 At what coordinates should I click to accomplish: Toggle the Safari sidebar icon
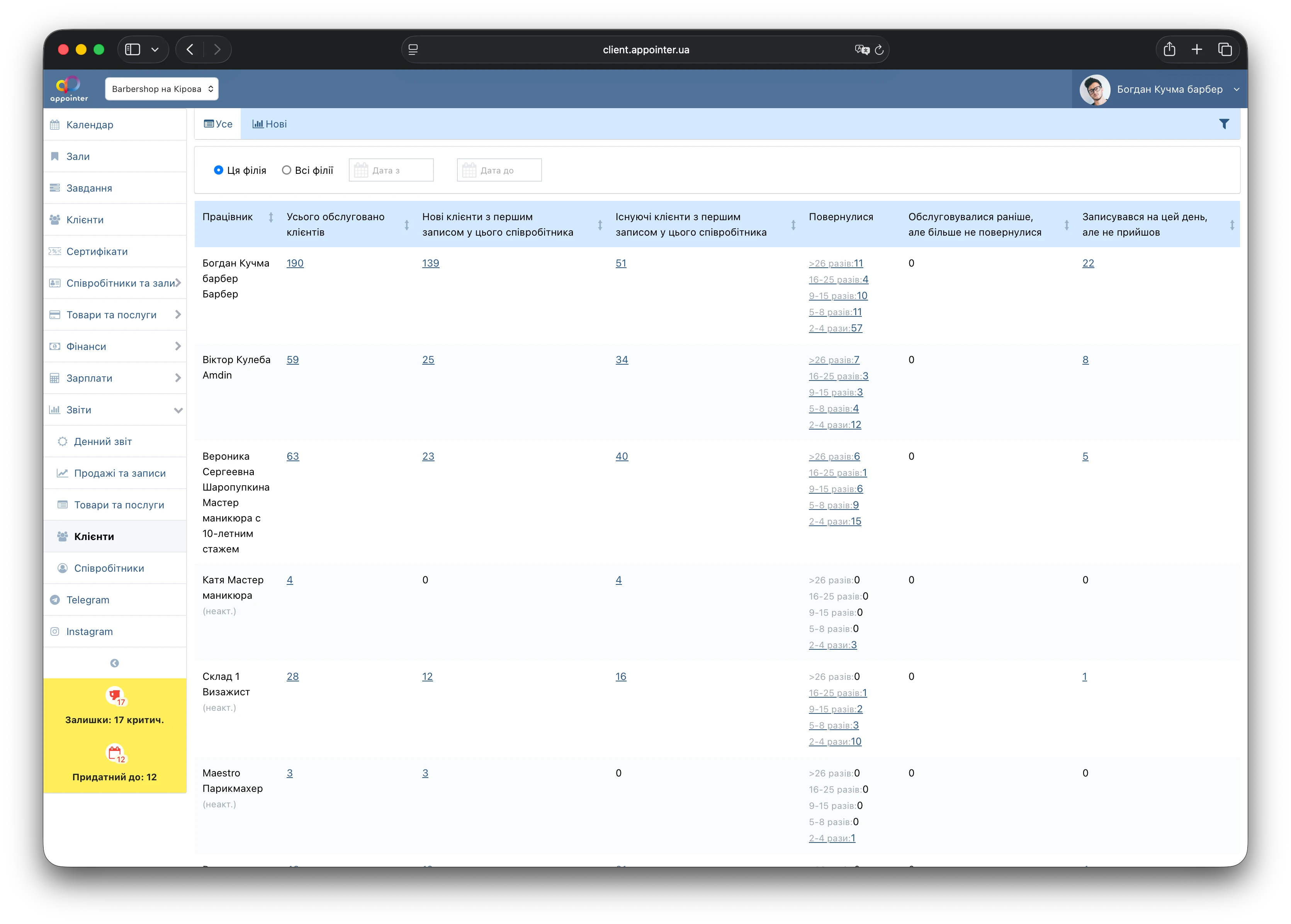coord(132,49)
